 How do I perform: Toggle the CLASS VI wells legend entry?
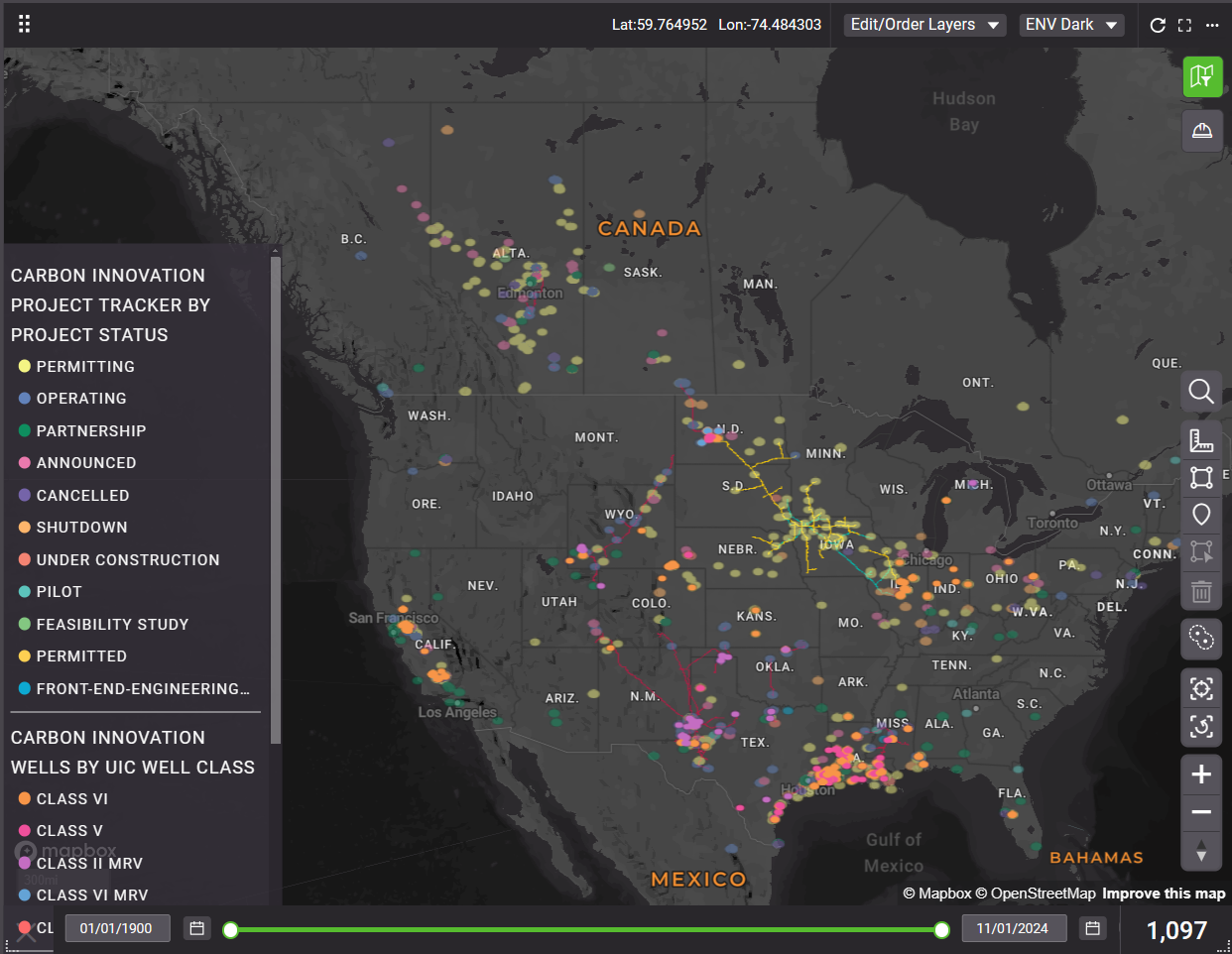[71, 799]
